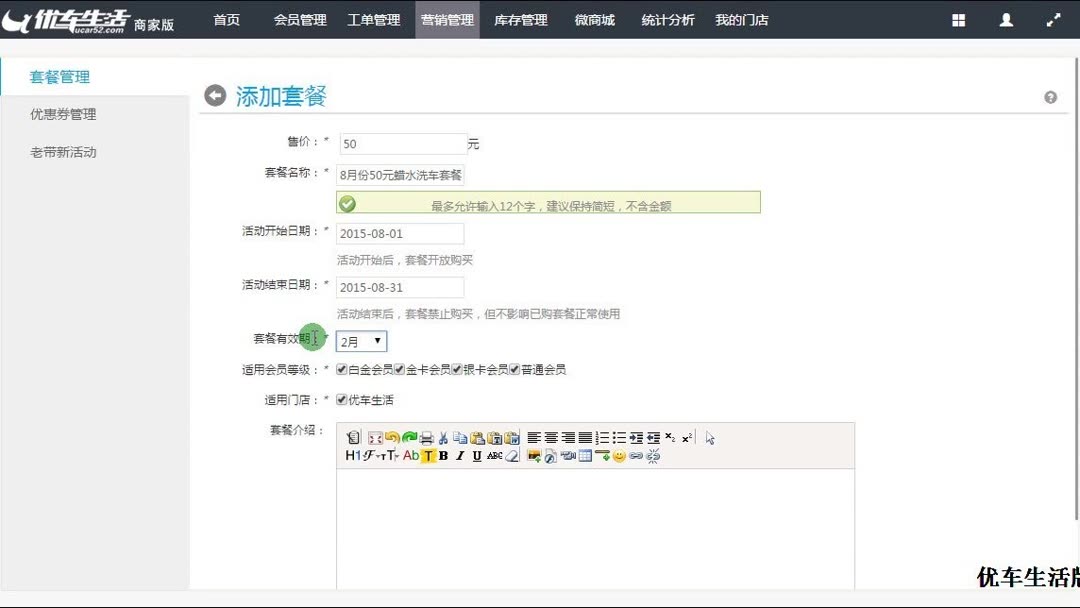Select the underline icon in the editor
Viewport: 1080px width, 608px height.
coord(476,456)
